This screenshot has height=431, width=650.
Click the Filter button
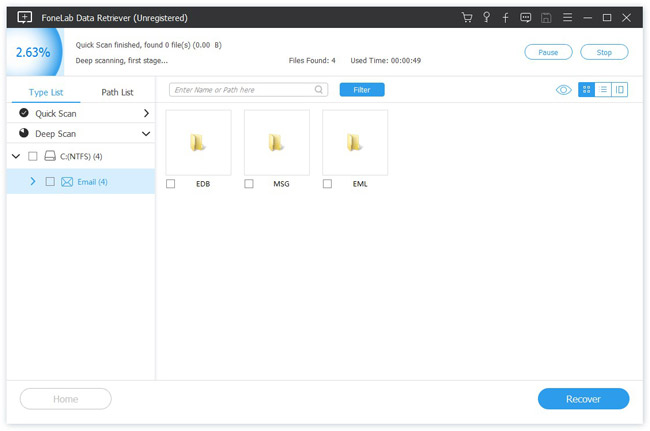coord(362,90)
